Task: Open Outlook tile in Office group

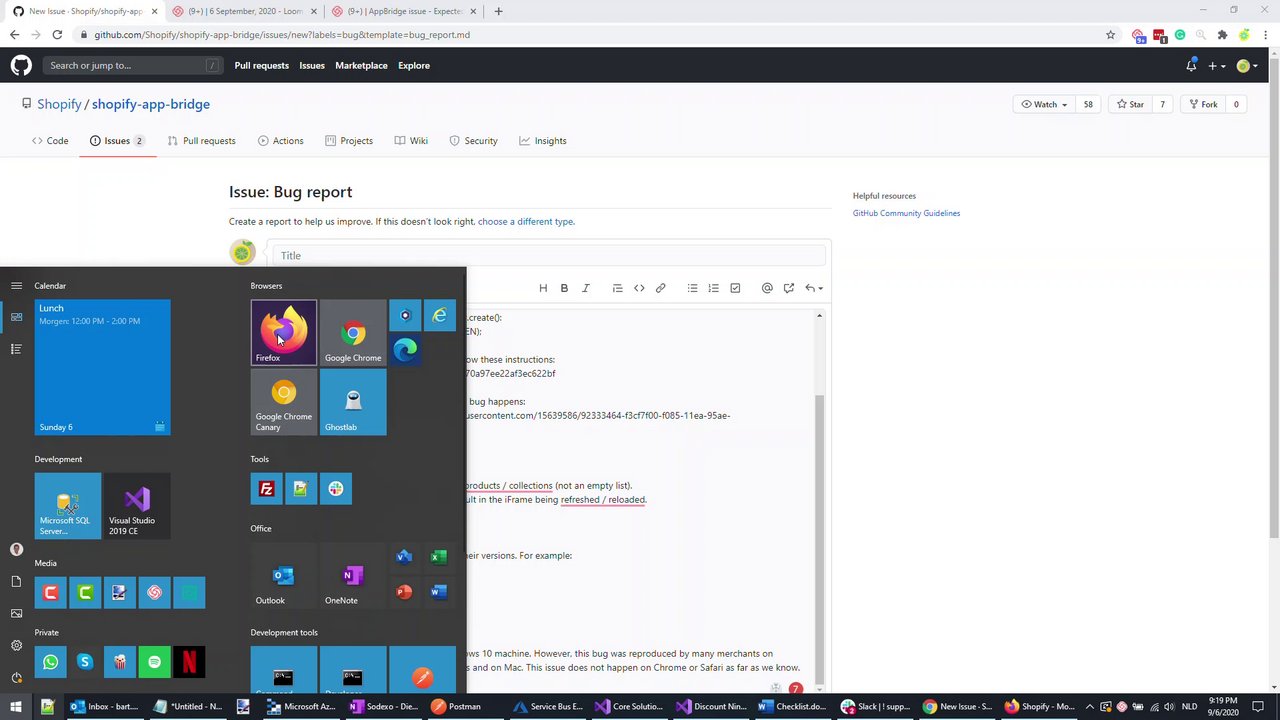Action: 284,575
